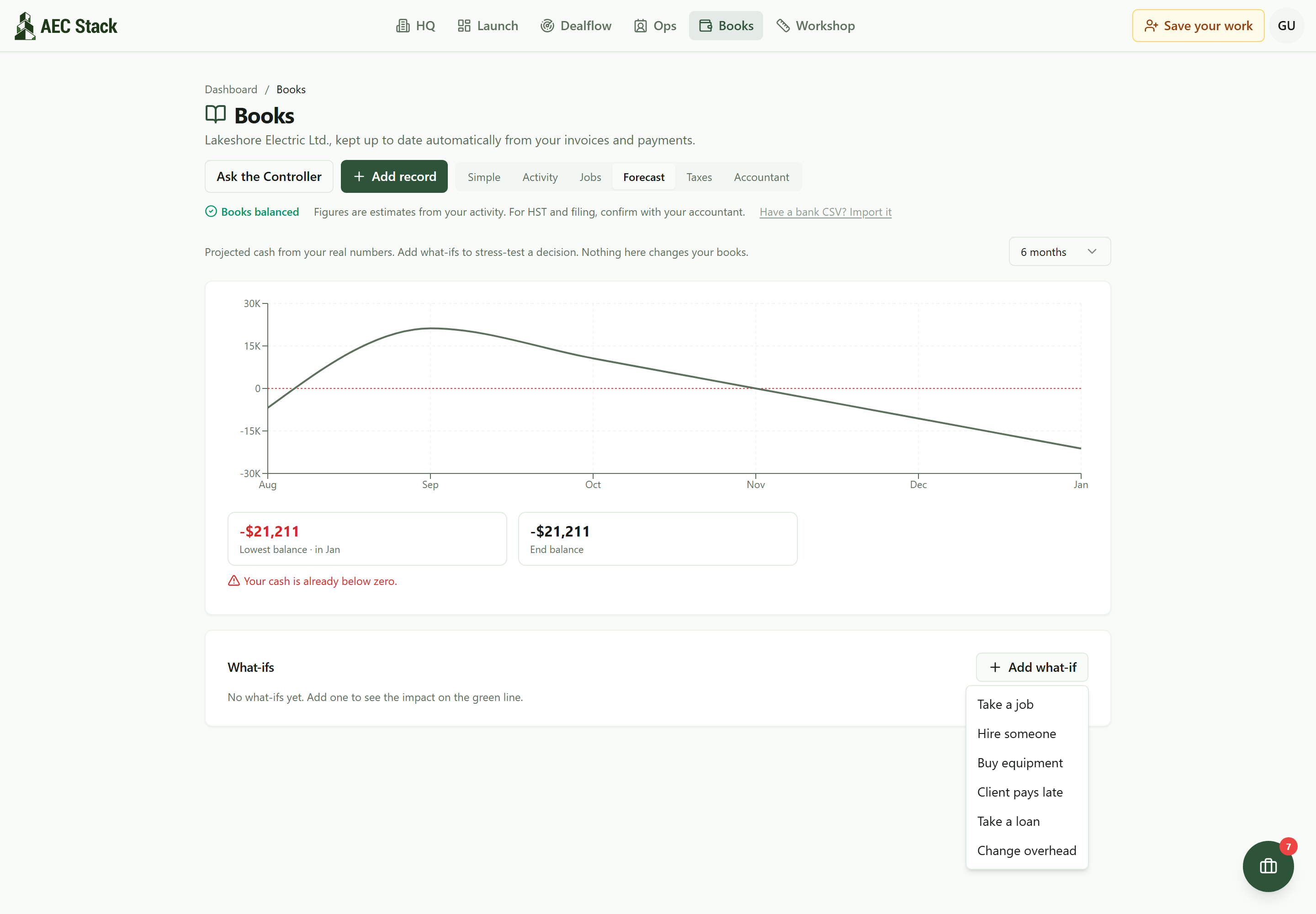The width and height of the screenshot is (1316, 914).
Task: Click the Add record button
Action: pos(394,176)
